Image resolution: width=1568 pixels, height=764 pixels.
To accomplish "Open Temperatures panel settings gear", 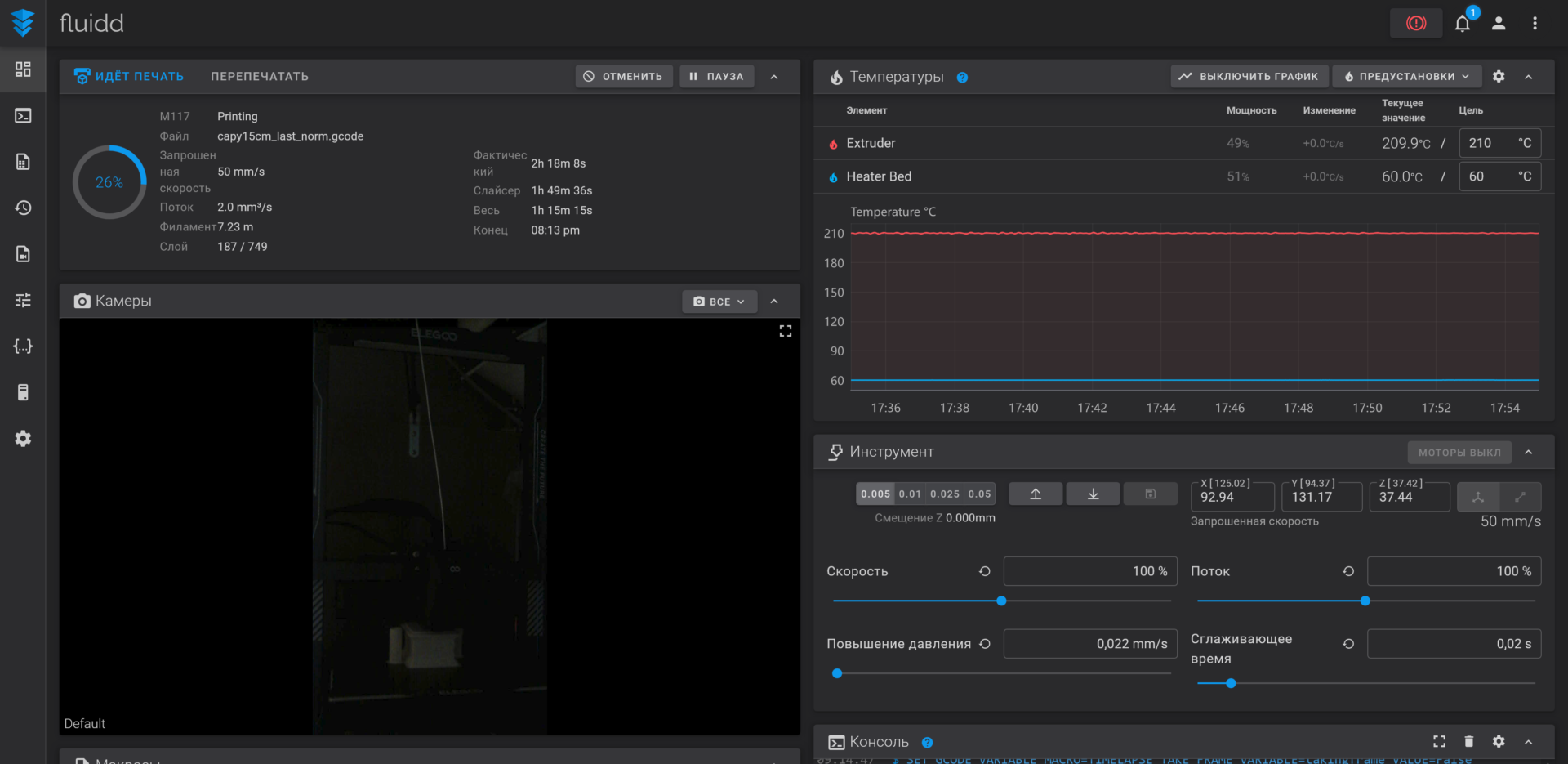I will point(1499,76).
